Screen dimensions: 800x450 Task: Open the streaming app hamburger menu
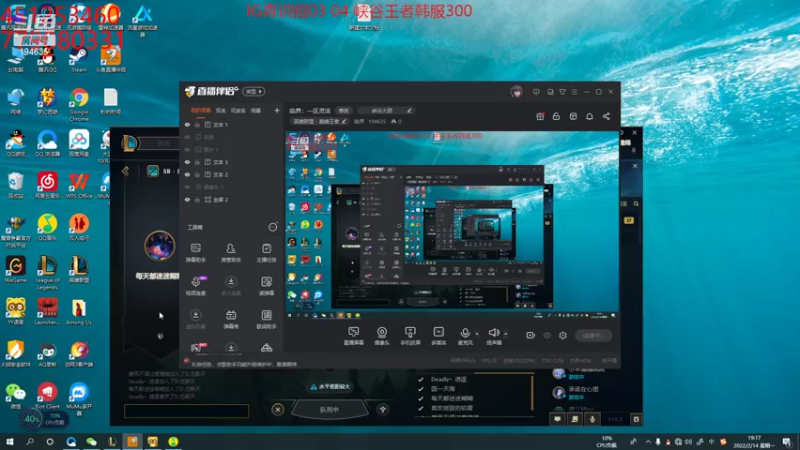pos(574,92)
